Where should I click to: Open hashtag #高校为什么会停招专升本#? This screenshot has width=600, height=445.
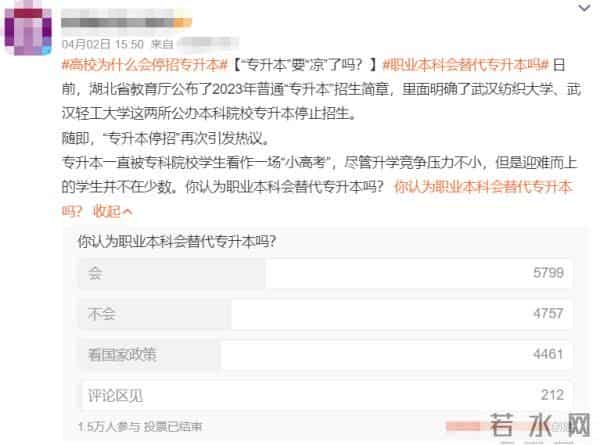[x=145, y=65]
